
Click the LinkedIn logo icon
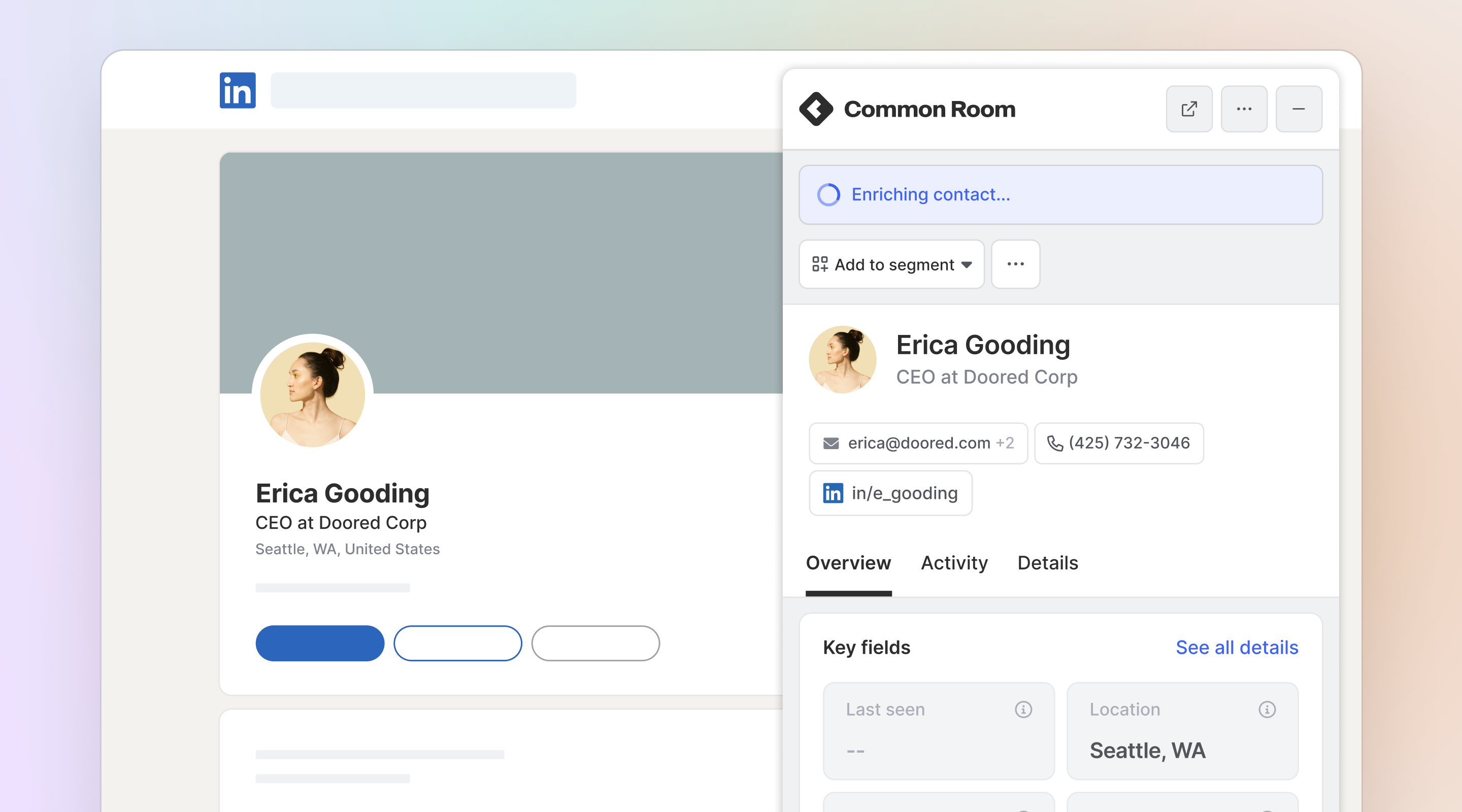(x=237, y=90)
